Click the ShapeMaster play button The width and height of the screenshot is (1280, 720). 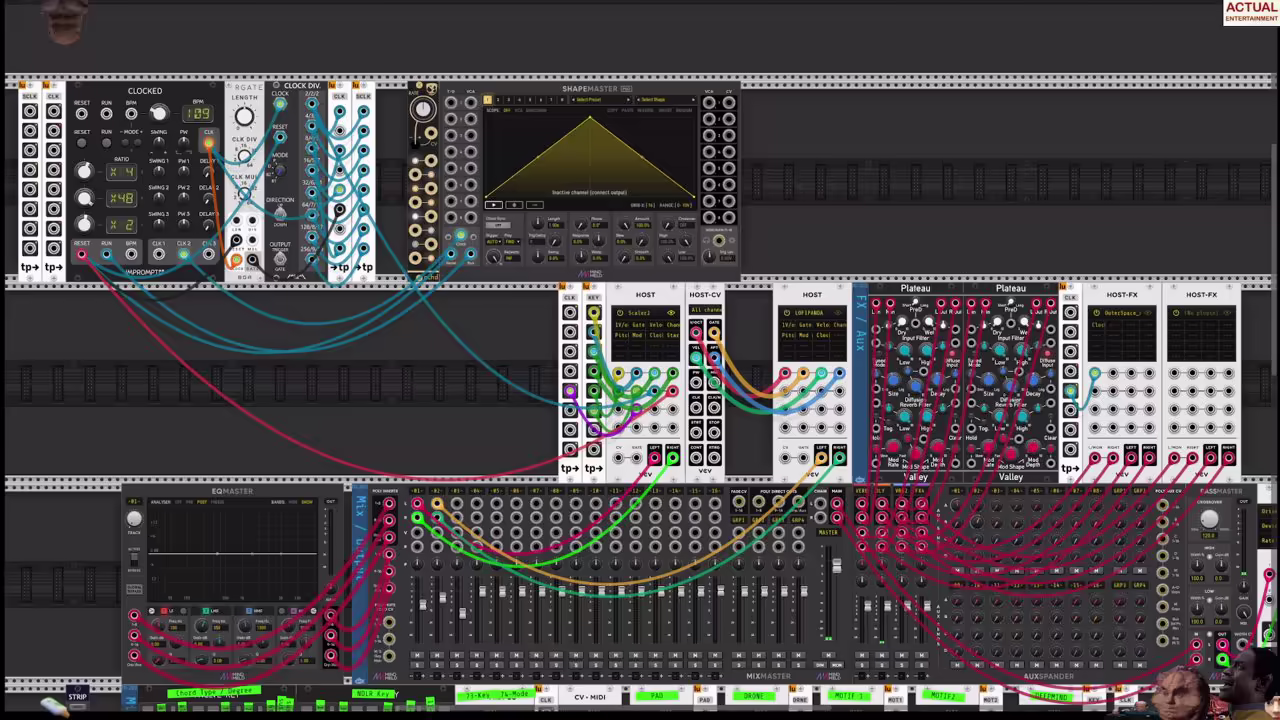pyautogui.click(x=494, y=205)
